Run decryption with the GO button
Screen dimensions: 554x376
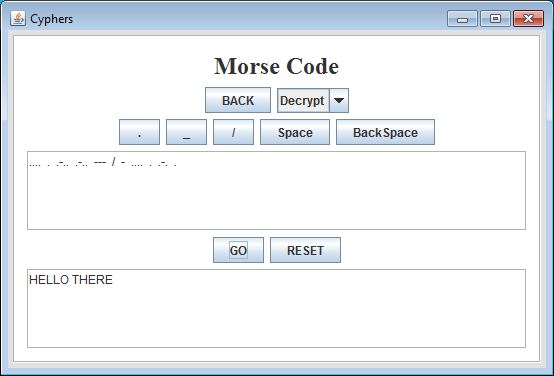click(238, 250)
